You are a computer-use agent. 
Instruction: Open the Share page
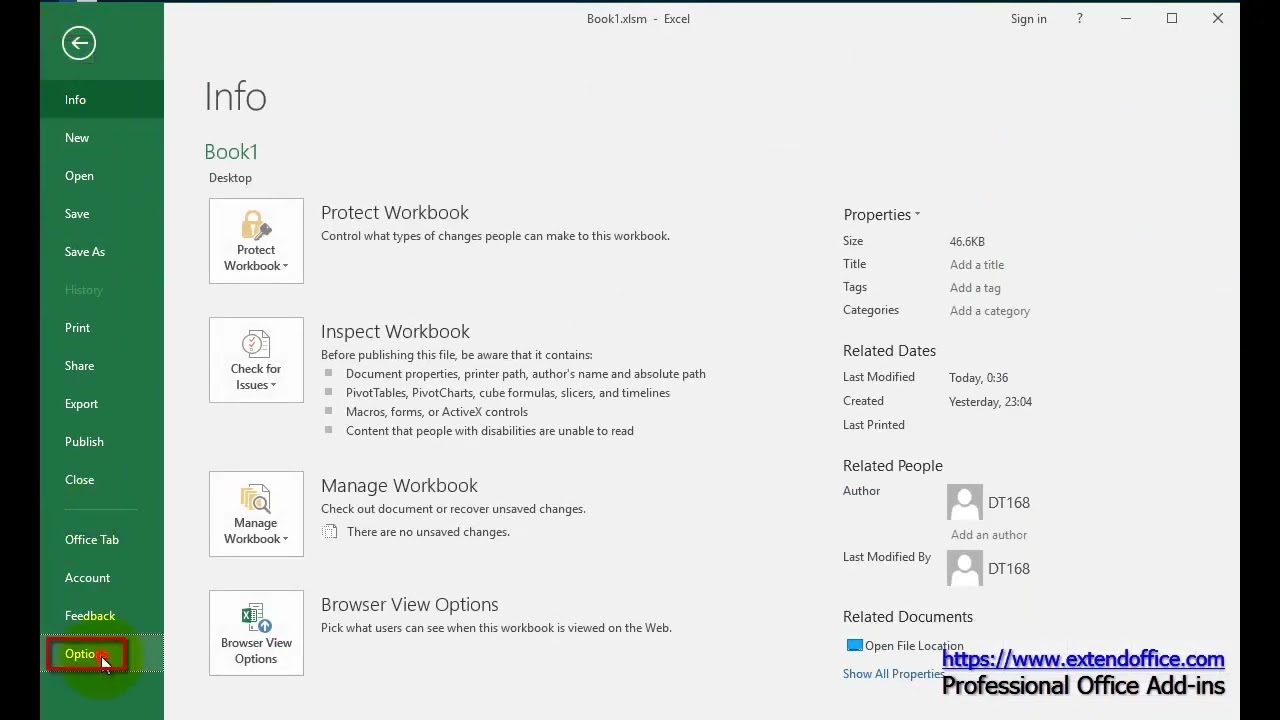(102, 366)
